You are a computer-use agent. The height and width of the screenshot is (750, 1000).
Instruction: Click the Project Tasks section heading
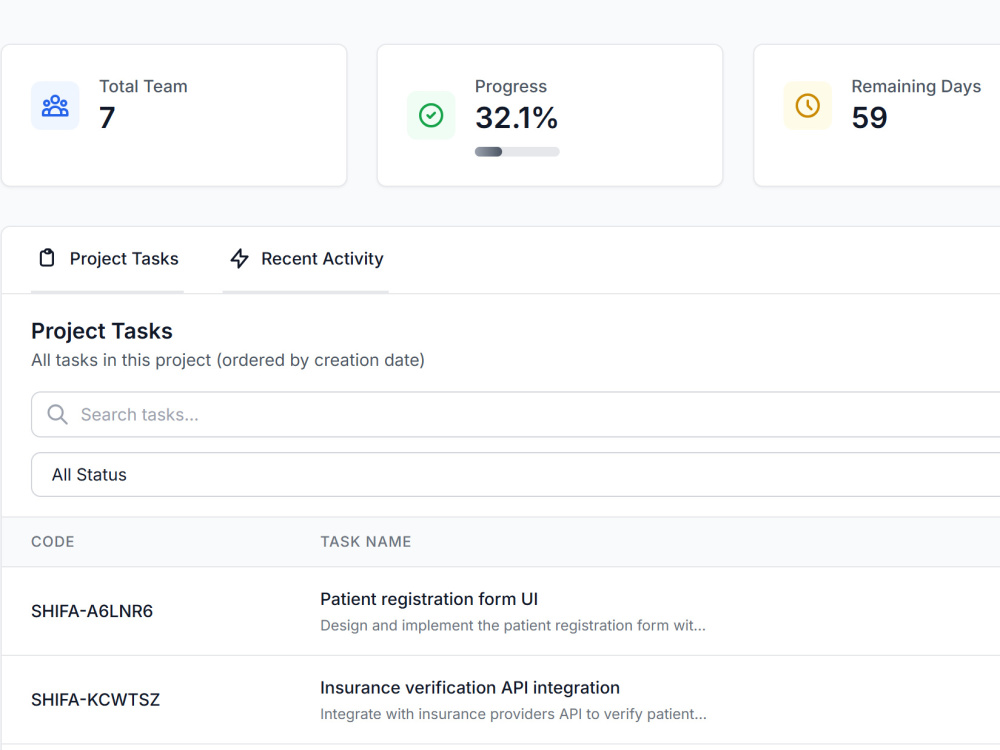(102, 331)
